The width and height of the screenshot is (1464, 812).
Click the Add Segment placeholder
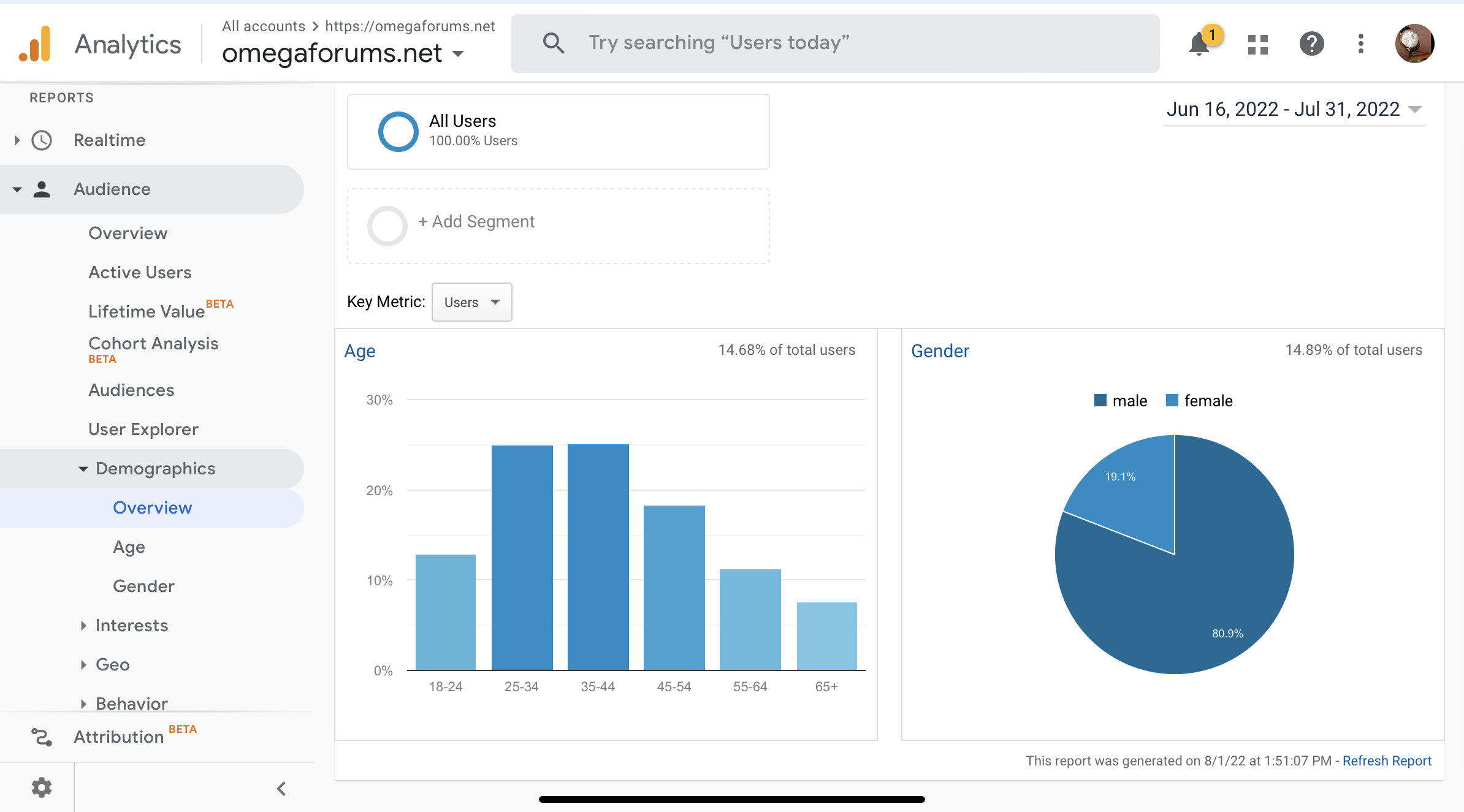pyautogui.click(x=559, y=226)
